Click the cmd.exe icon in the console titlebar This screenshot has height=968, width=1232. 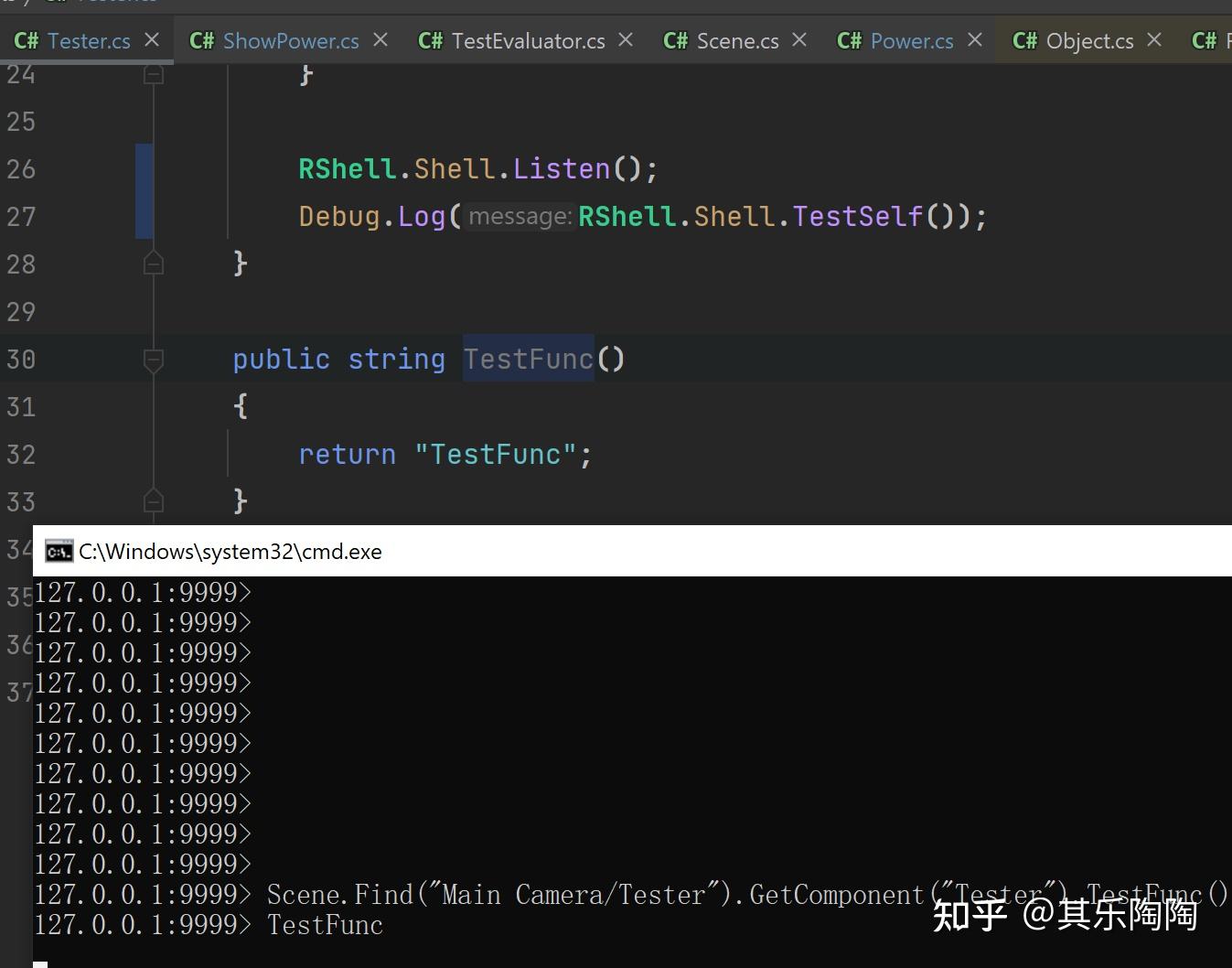tap(57, 551)
